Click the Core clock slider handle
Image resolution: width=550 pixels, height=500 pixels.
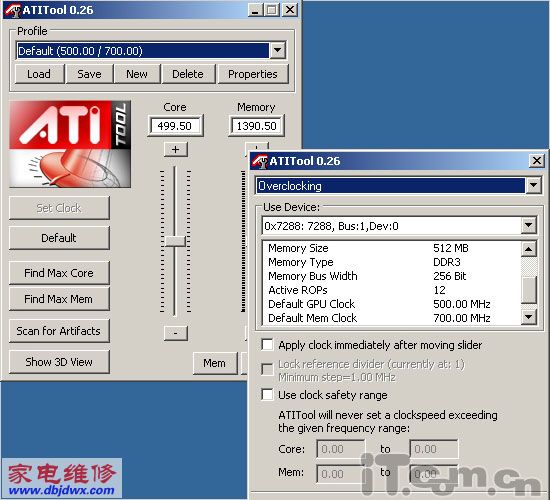click(175, 241)
